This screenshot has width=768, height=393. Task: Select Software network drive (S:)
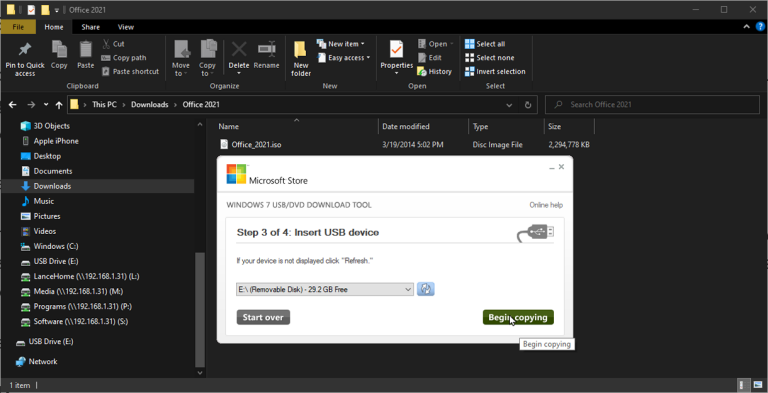81,322
